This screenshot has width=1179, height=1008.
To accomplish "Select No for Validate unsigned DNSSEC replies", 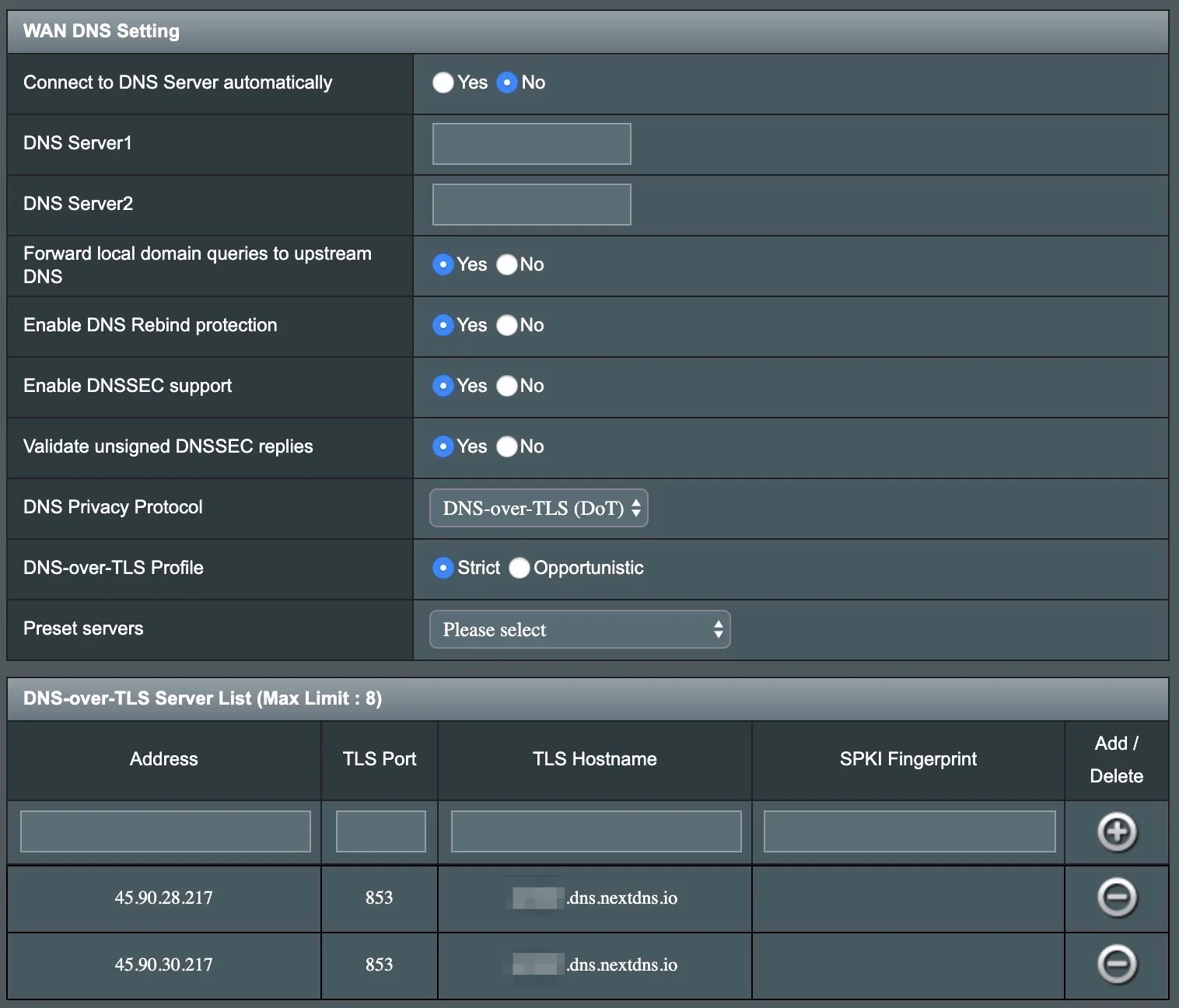I will click(x=506, y=446).
